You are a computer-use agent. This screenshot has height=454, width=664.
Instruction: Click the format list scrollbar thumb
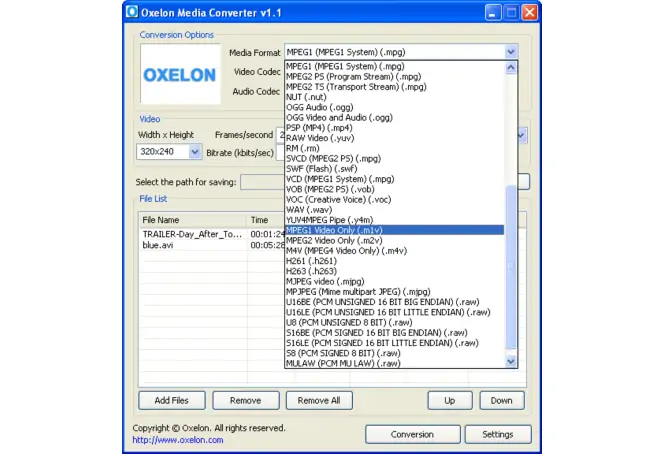coord(511,267)
